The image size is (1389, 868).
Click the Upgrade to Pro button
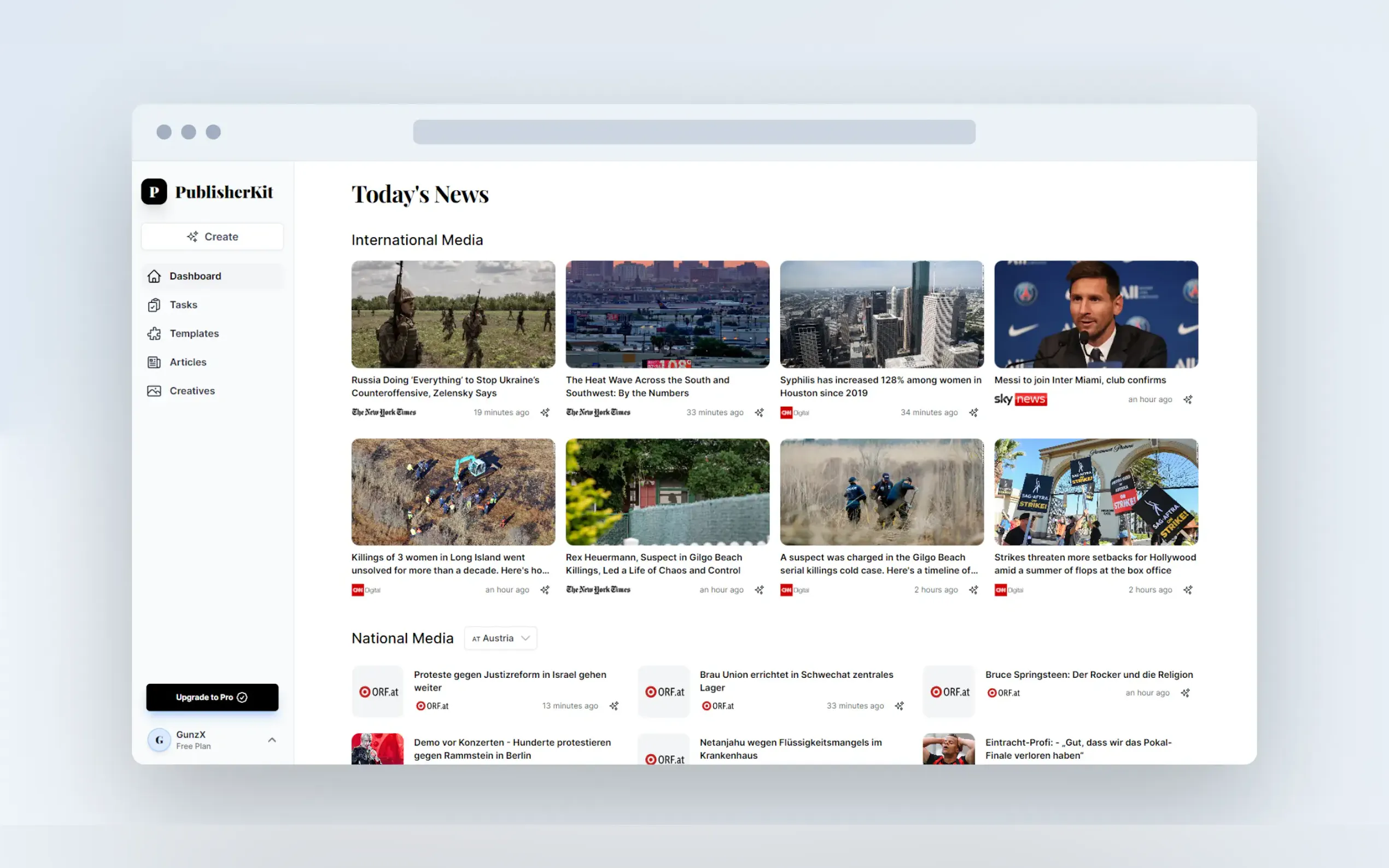coord(212,697)
